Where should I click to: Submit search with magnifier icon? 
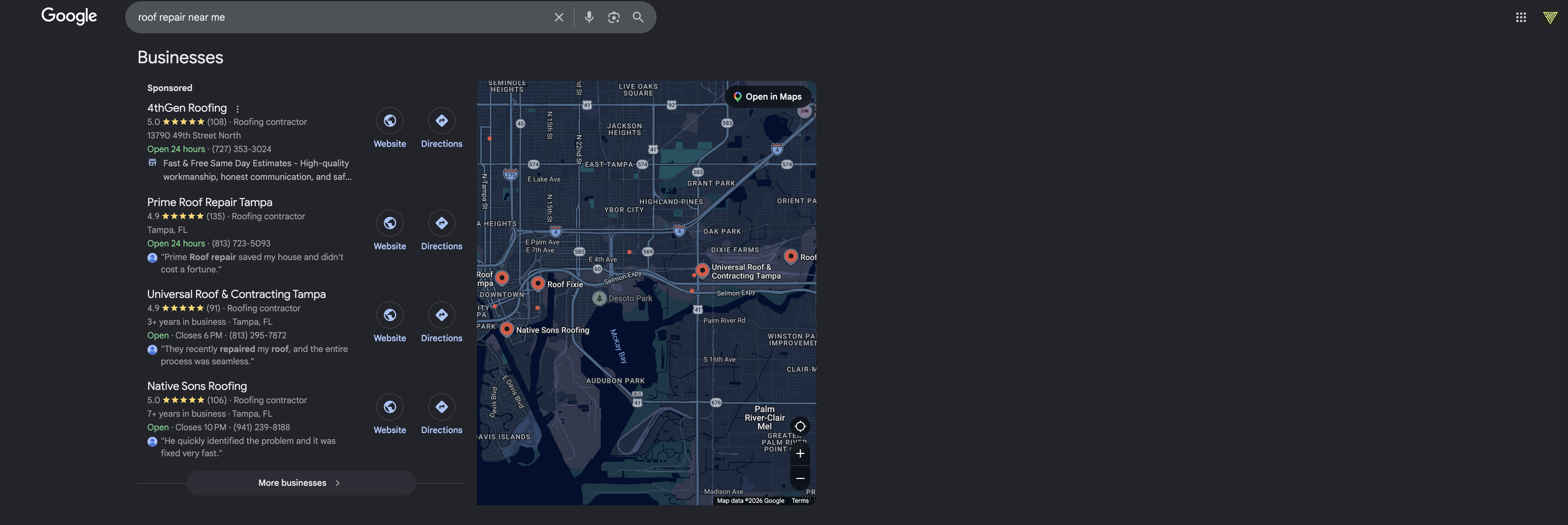pos(638,17)
